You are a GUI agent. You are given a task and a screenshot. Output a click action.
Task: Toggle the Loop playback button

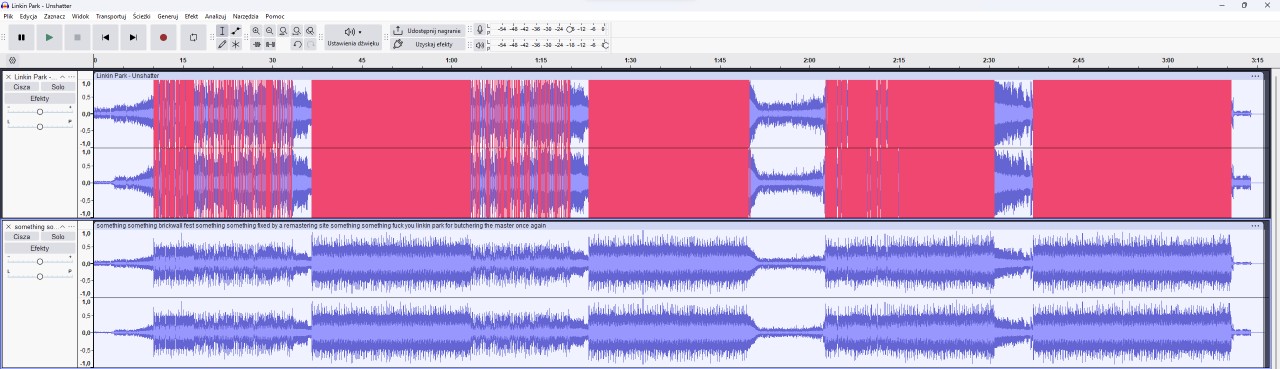click(x=193, y=38)
